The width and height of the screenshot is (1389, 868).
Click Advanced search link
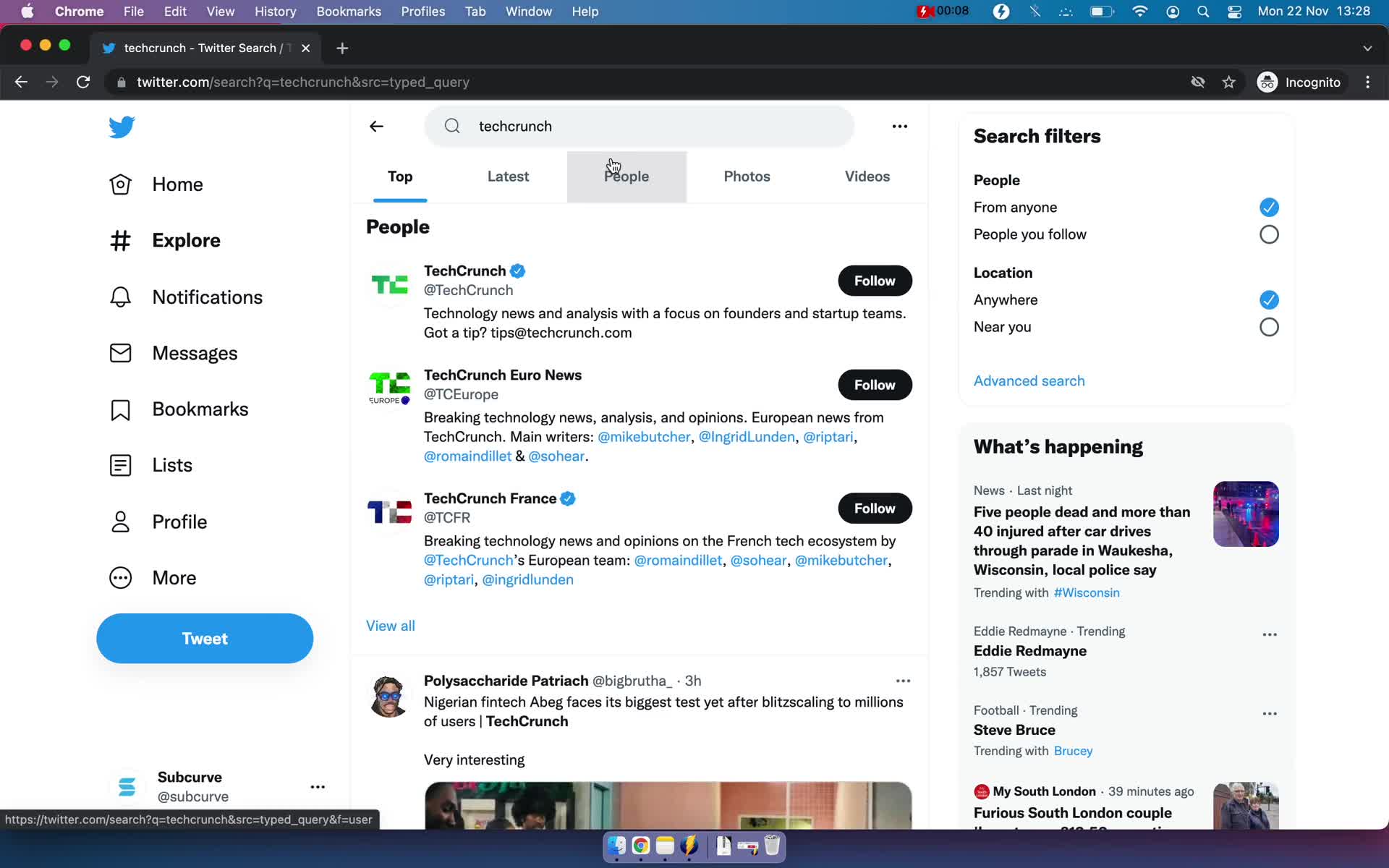(x=1030, y=380)
